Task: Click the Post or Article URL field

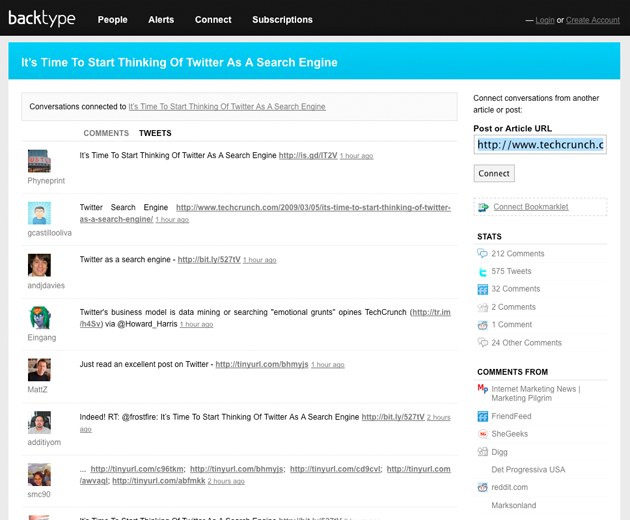Action: (540, 145)
